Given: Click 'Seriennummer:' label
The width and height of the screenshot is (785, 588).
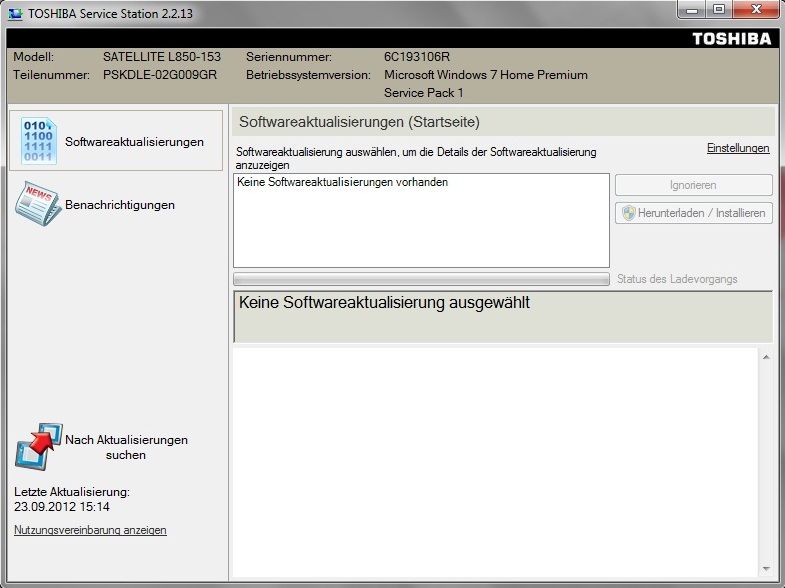Looking at the screenshot, I should point(288,57).
